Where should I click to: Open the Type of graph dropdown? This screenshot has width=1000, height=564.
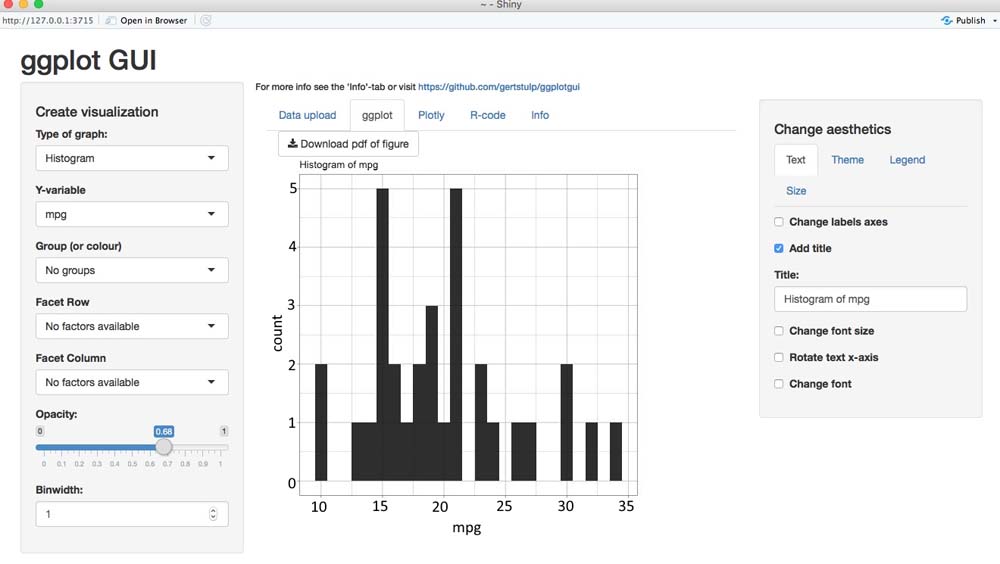131,158
